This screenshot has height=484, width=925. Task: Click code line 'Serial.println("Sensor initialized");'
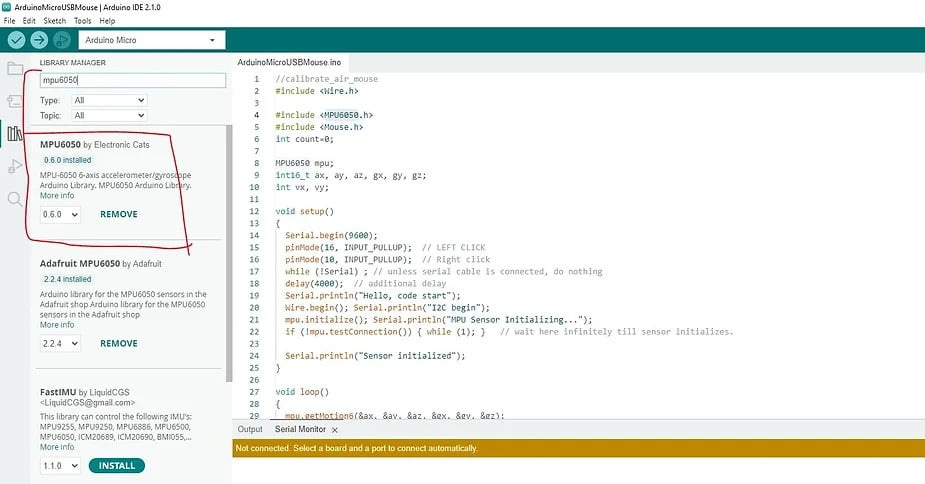click(x=375, y=356)
